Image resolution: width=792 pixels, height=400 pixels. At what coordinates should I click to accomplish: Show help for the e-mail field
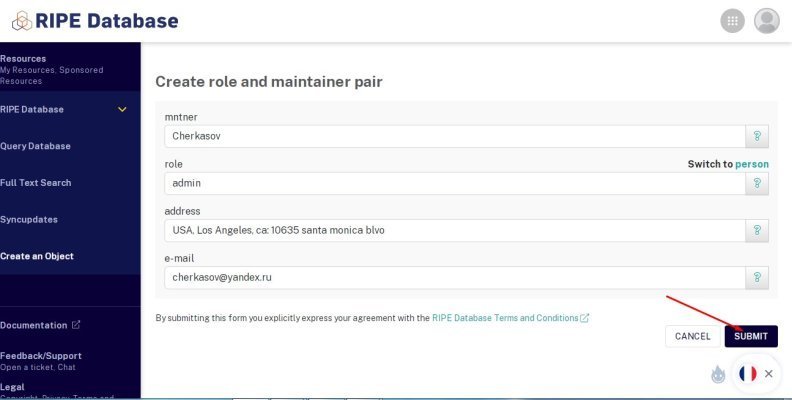(757, 277)
